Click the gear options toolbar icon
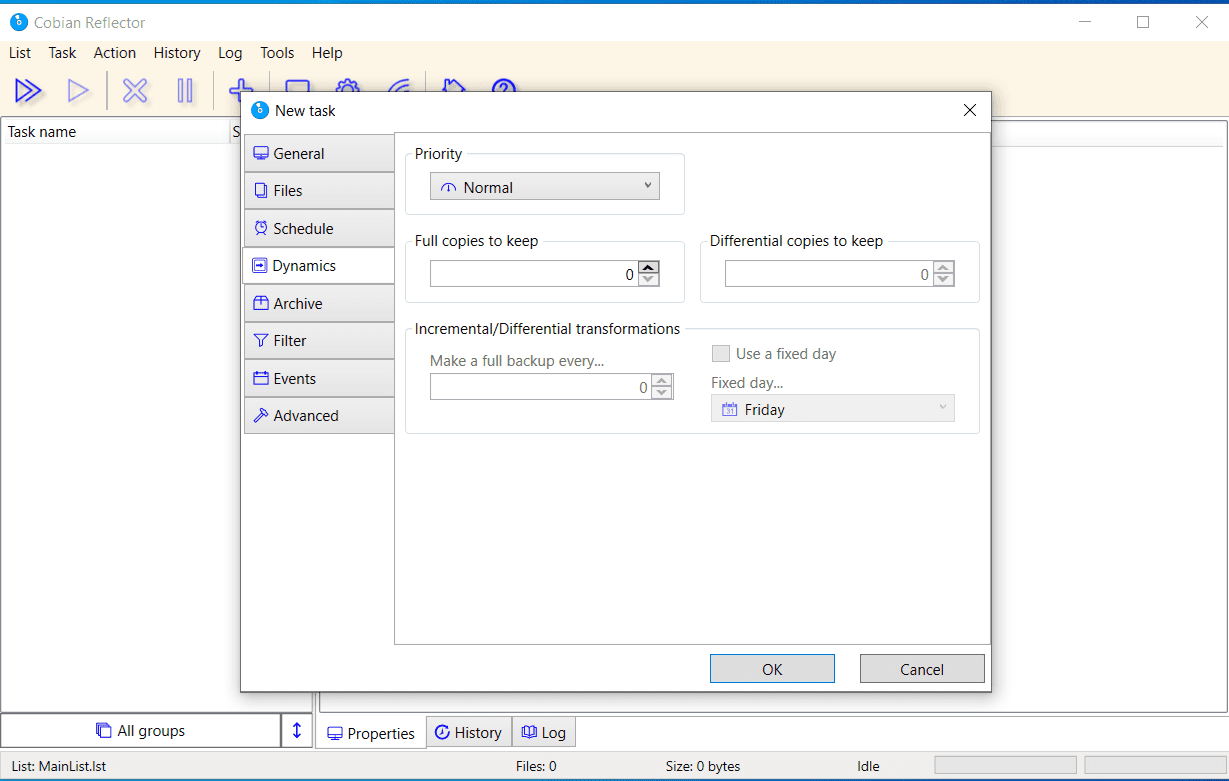The image size is (1229, 781). [347, 86]
